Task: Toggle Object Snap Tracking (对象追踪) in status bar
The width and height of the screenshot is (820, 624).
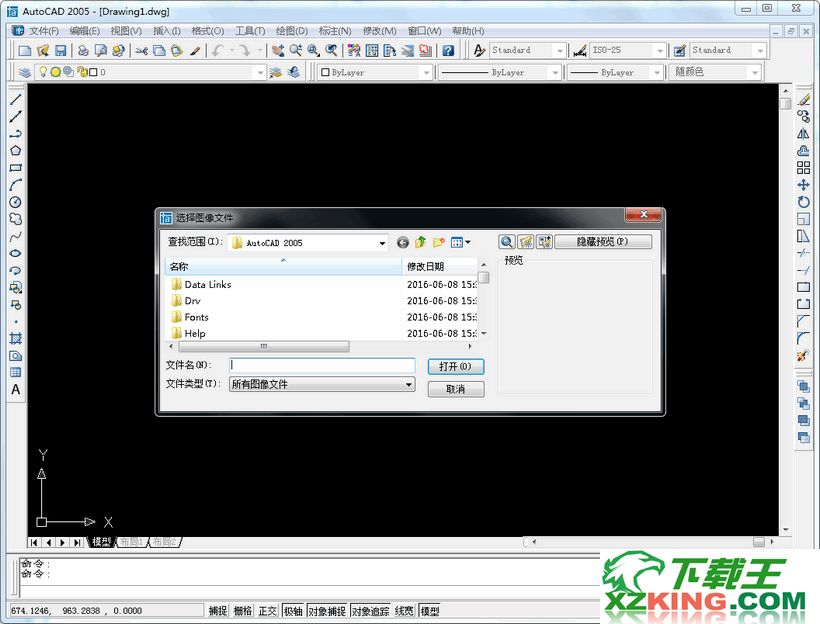Action: (370, 610)
